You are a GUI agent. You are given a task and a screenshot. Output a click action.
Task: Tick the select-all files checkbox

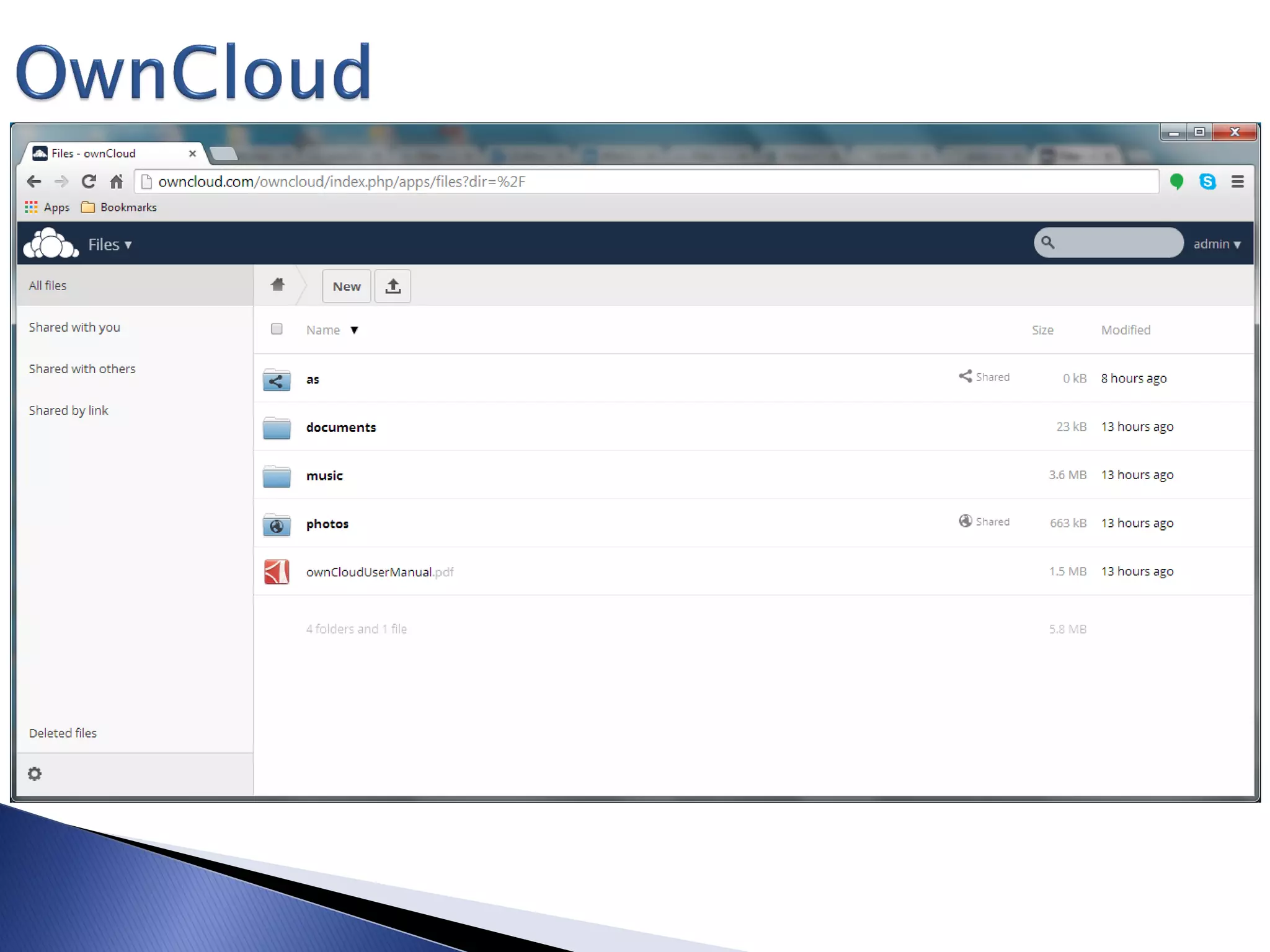(x=277, y=329)
